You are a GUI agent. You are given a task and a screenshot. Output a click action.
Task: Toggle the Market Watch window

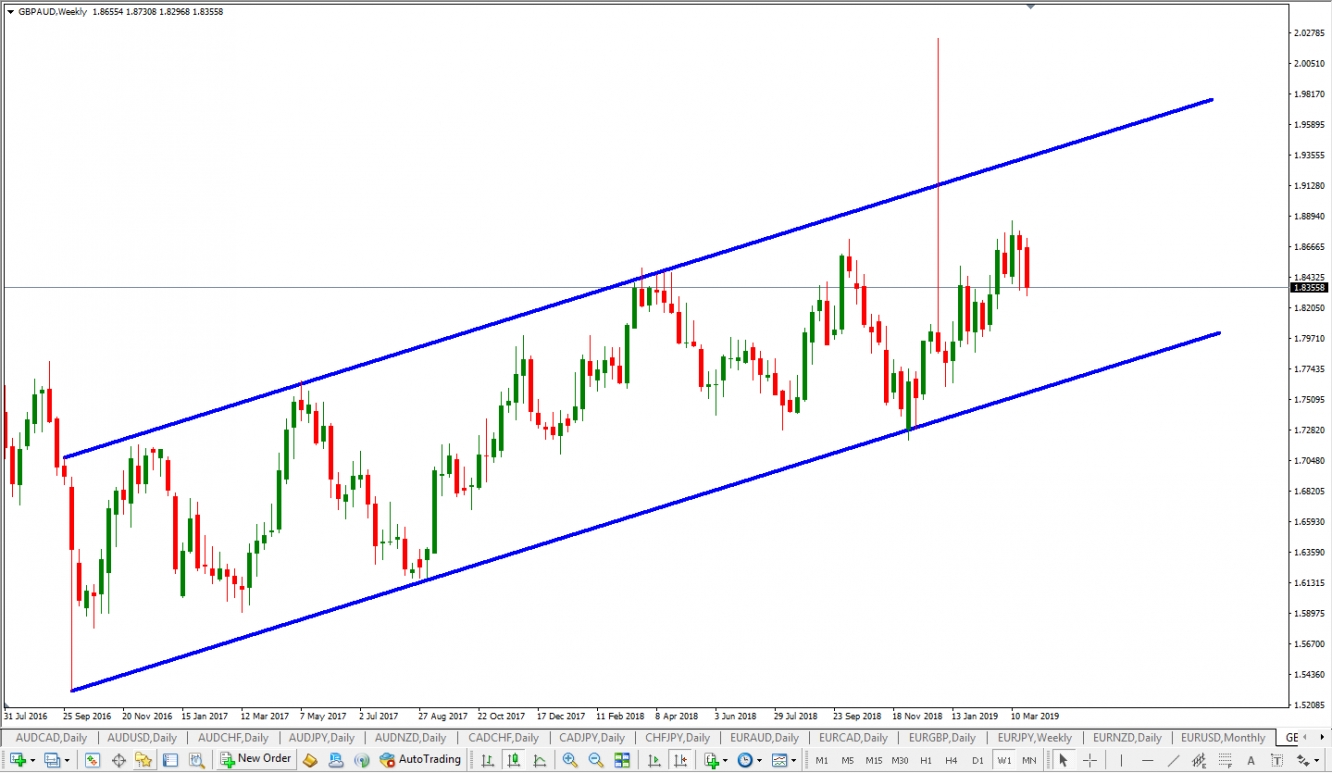pyautogui.click(x=92, y=760)
